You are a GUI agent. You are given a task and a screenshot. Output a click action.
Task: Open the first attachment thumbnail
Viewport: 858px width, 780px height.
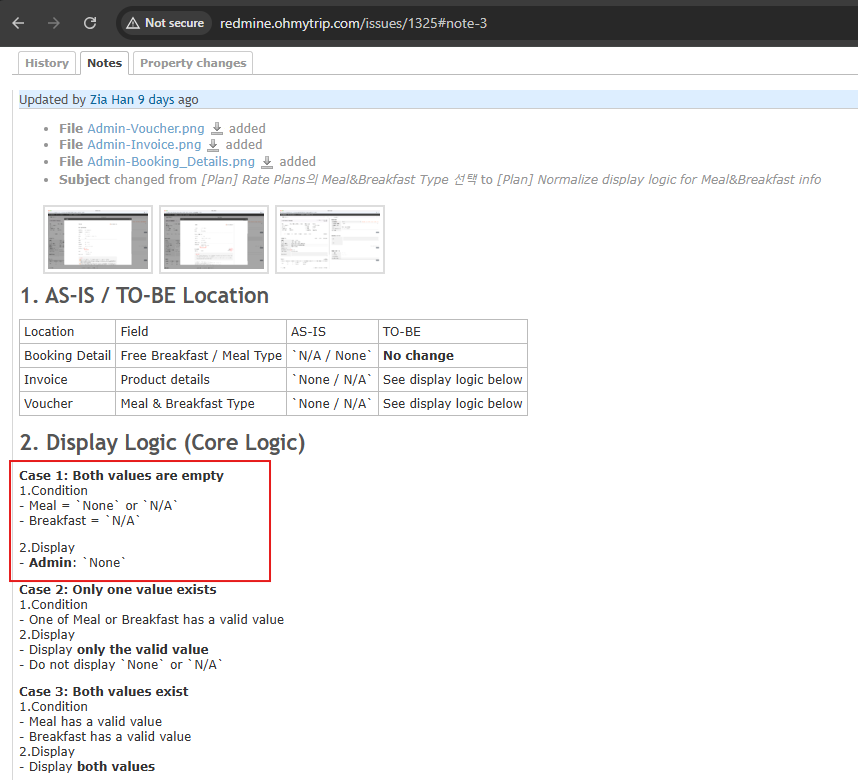point(98,240)
